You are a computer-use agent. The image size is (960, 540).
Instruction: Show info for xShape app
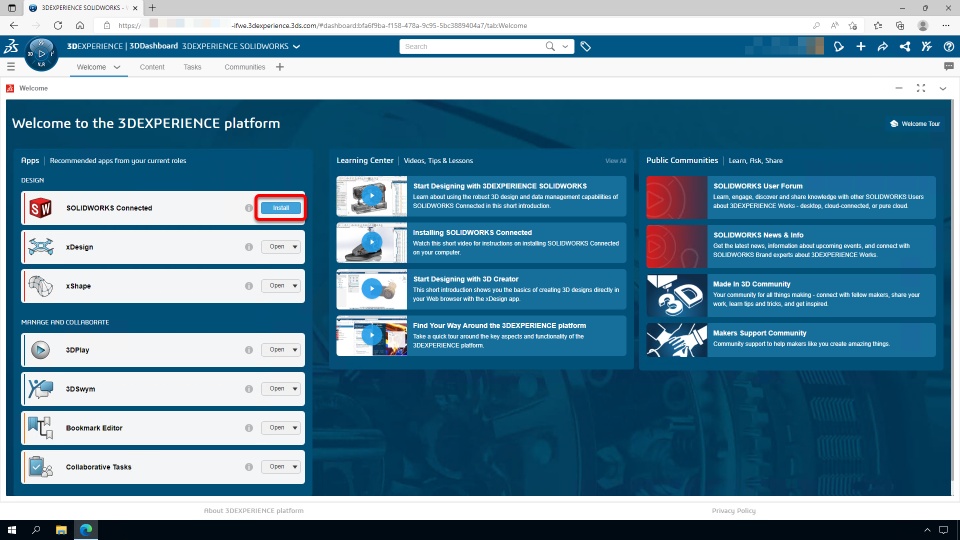[249, 286]
